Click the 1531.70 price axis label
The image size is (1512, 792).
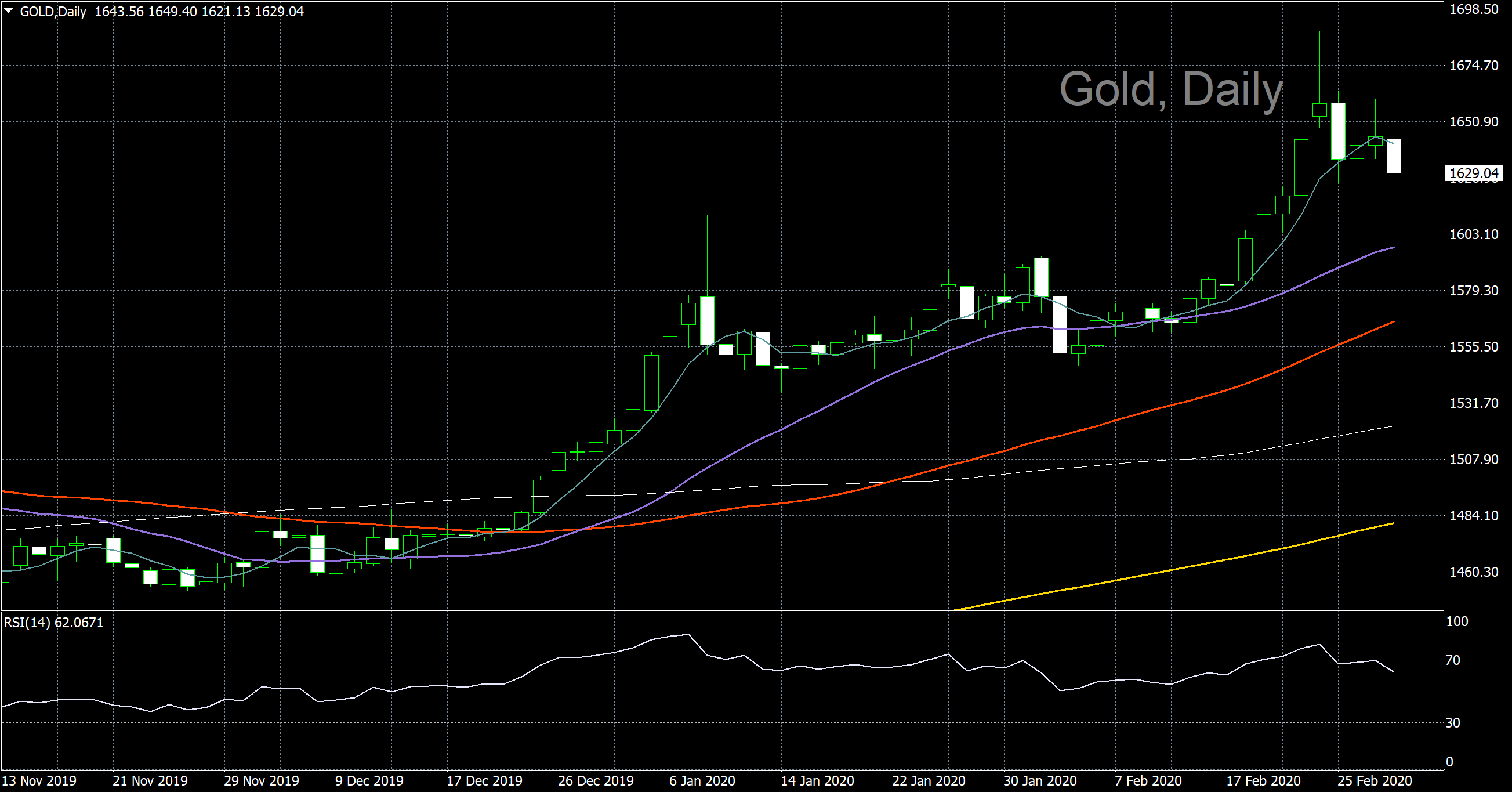(x=1473, y=403)
